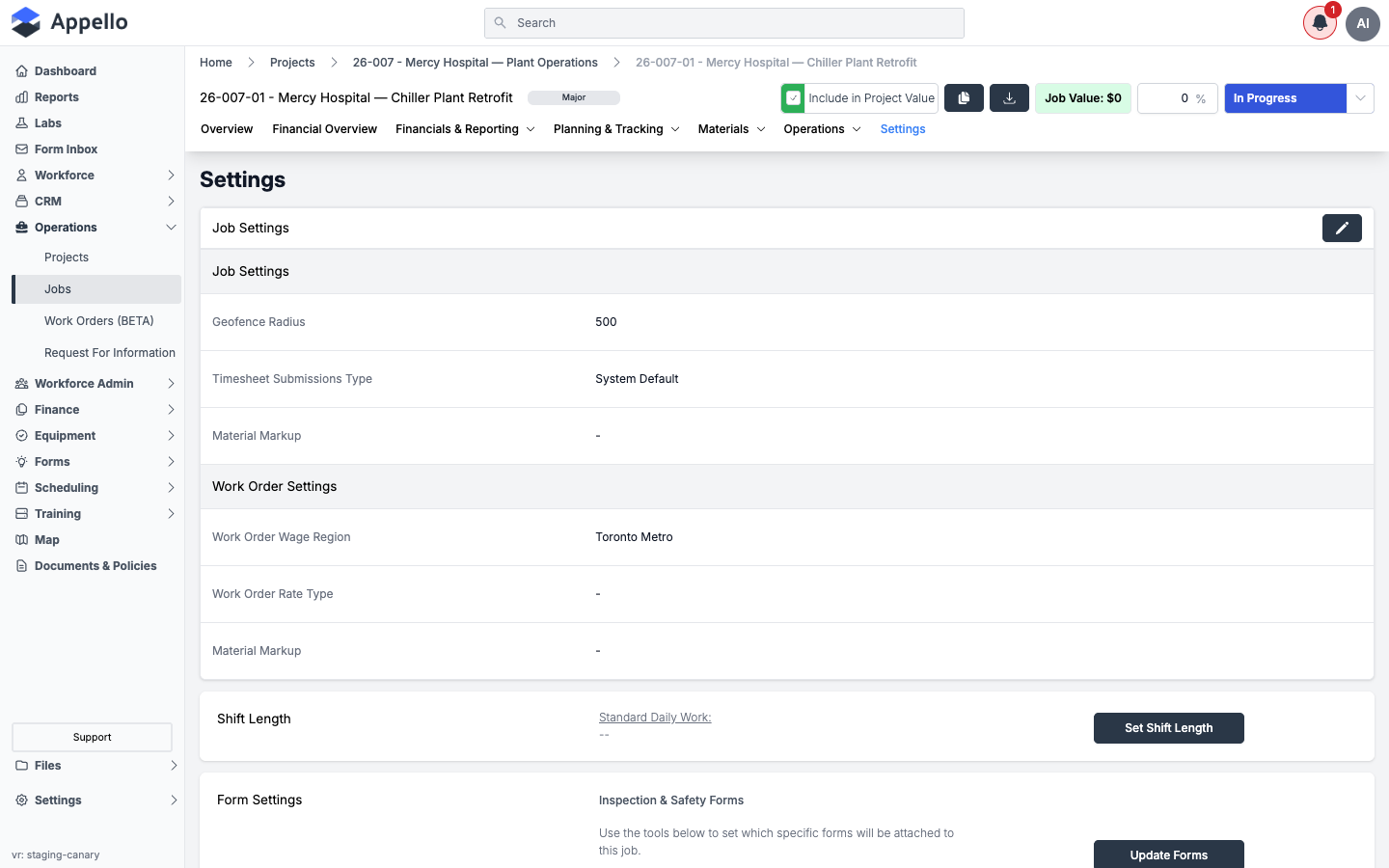The height and width of the screenshot is (868, 1389).
Task: Toggle the Include in Project Value checkbox
Action: (794, 98)
